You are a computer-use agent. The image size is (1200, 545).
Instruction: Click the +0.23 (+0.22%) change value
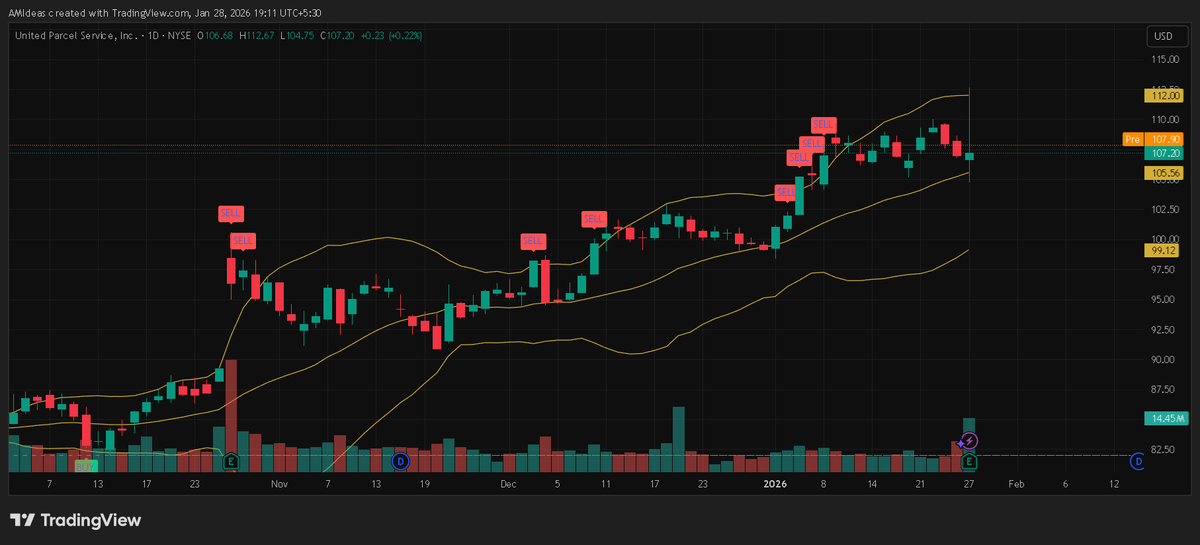tap(392, 36)
